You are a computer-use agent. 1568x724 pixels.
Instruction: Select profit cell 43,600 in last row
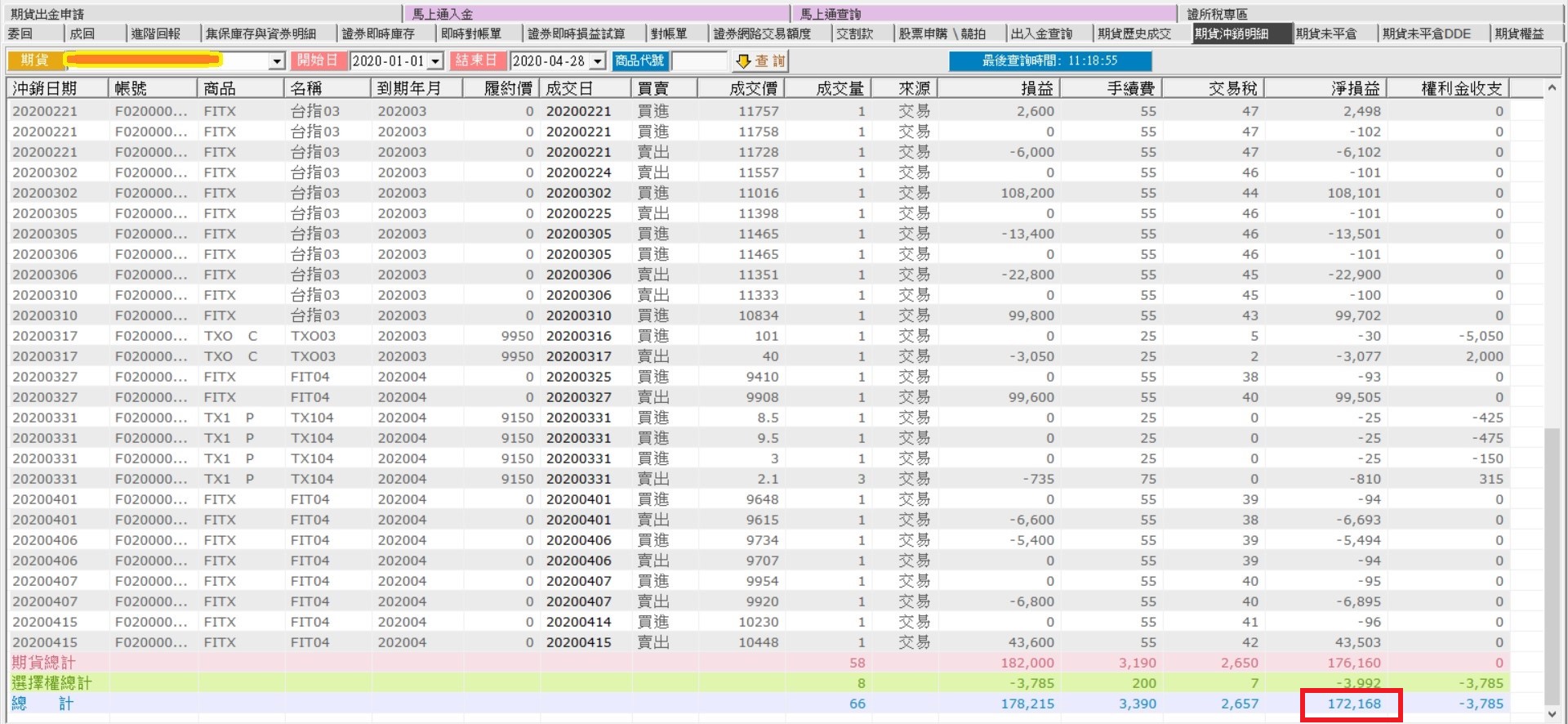1031,642
